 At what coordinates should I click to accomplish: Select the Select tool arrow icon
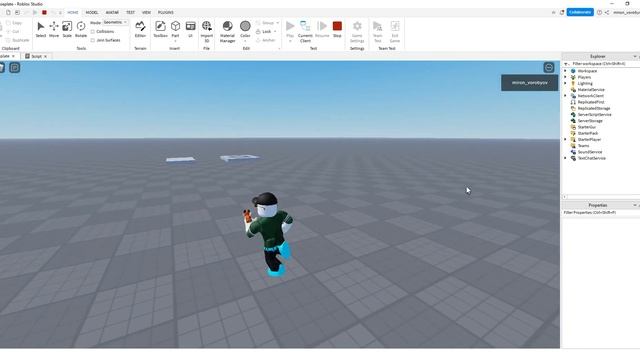click(x=41, y=27)
